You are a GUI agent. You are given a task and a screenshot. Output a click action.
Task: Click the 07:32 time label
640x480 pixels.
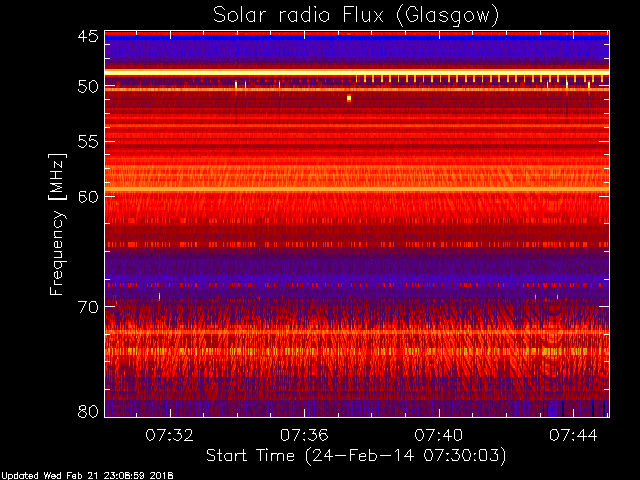(169, 435)
